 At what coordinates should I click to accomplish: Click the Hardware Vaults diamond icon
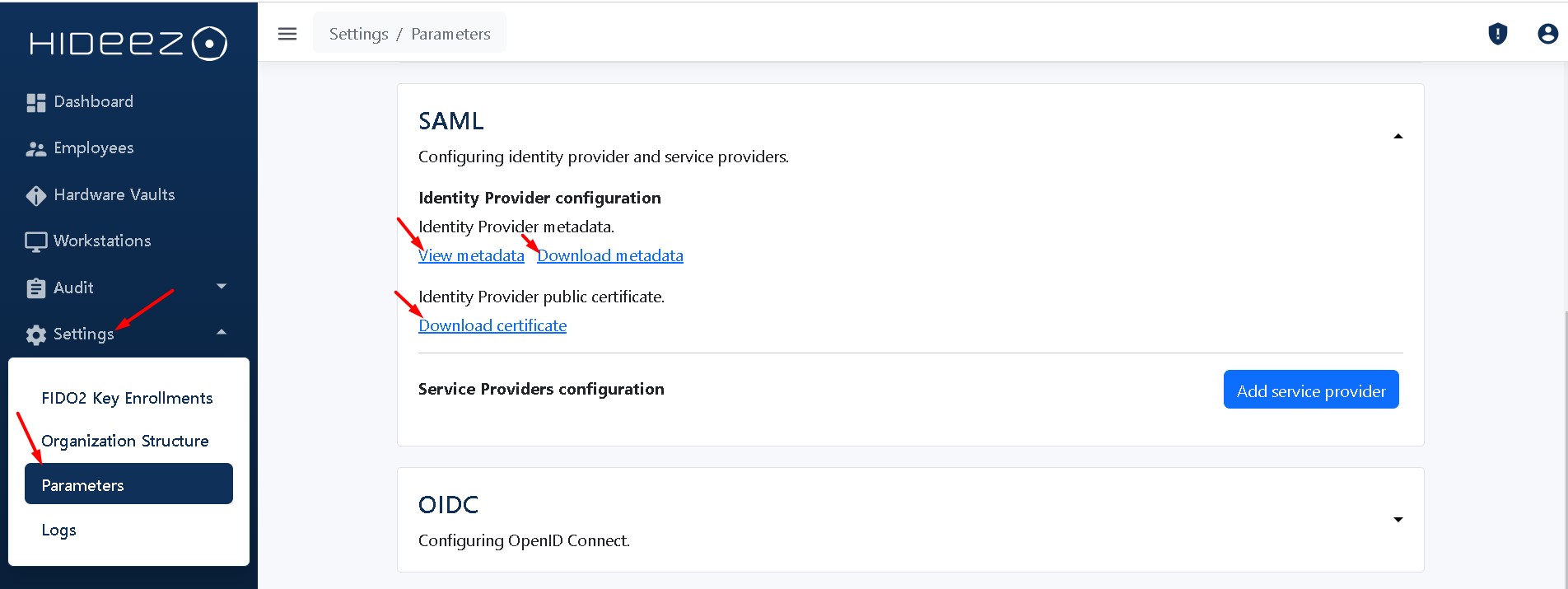point(35,195)
